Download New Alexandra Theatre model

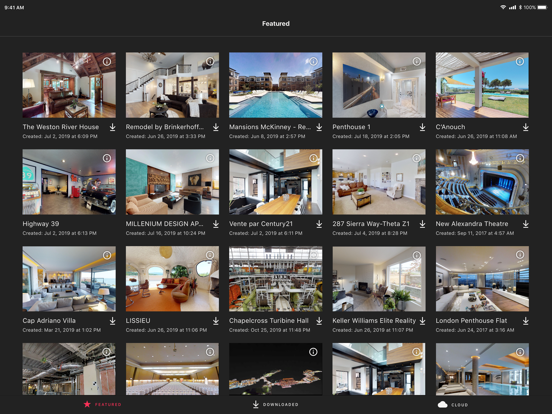pyautogui.click(x=525, y=224)
